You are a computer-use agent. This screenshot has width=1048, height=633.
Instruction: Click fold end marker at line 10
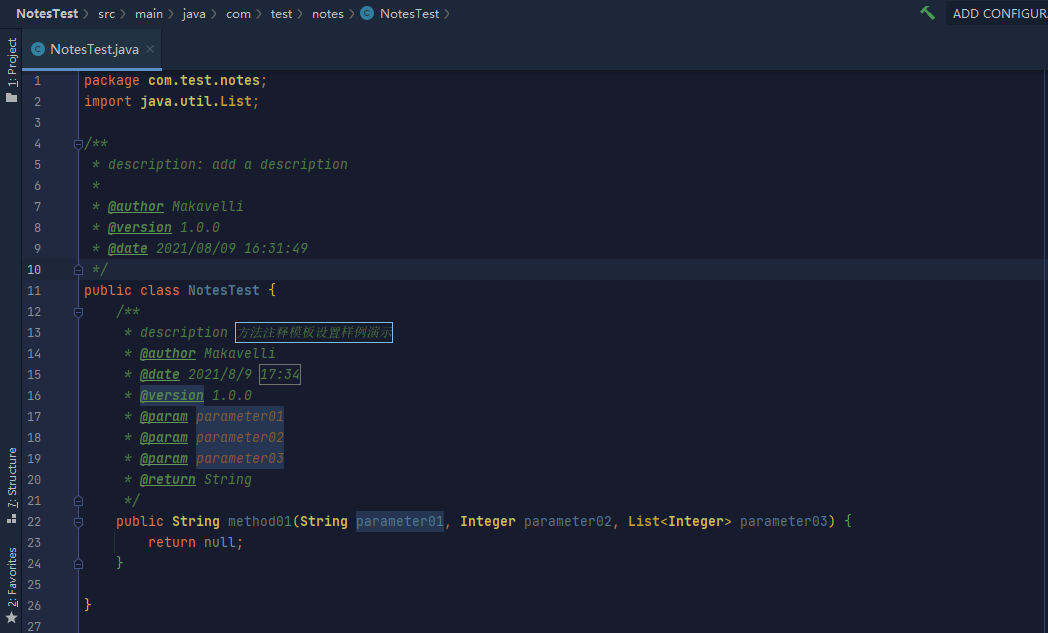pyautogui.click(x=78, y=269)
